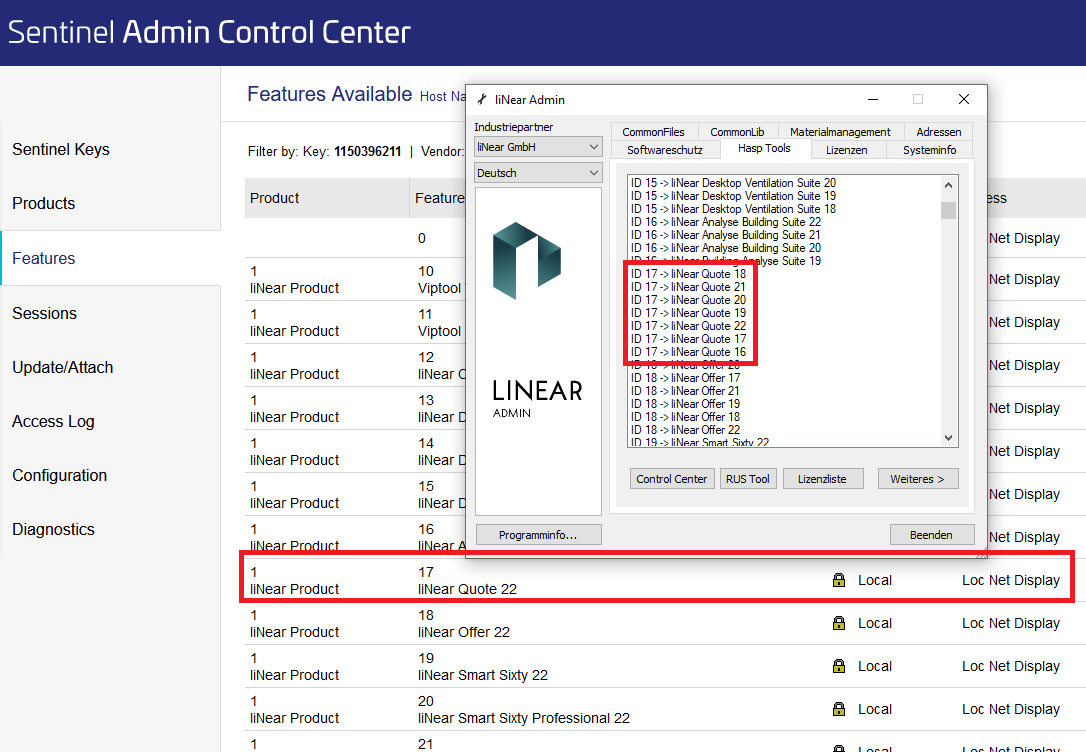Open the Deutsch language dropdown
This screenshot has width=1086, height=752.
[x=538, y=173]
